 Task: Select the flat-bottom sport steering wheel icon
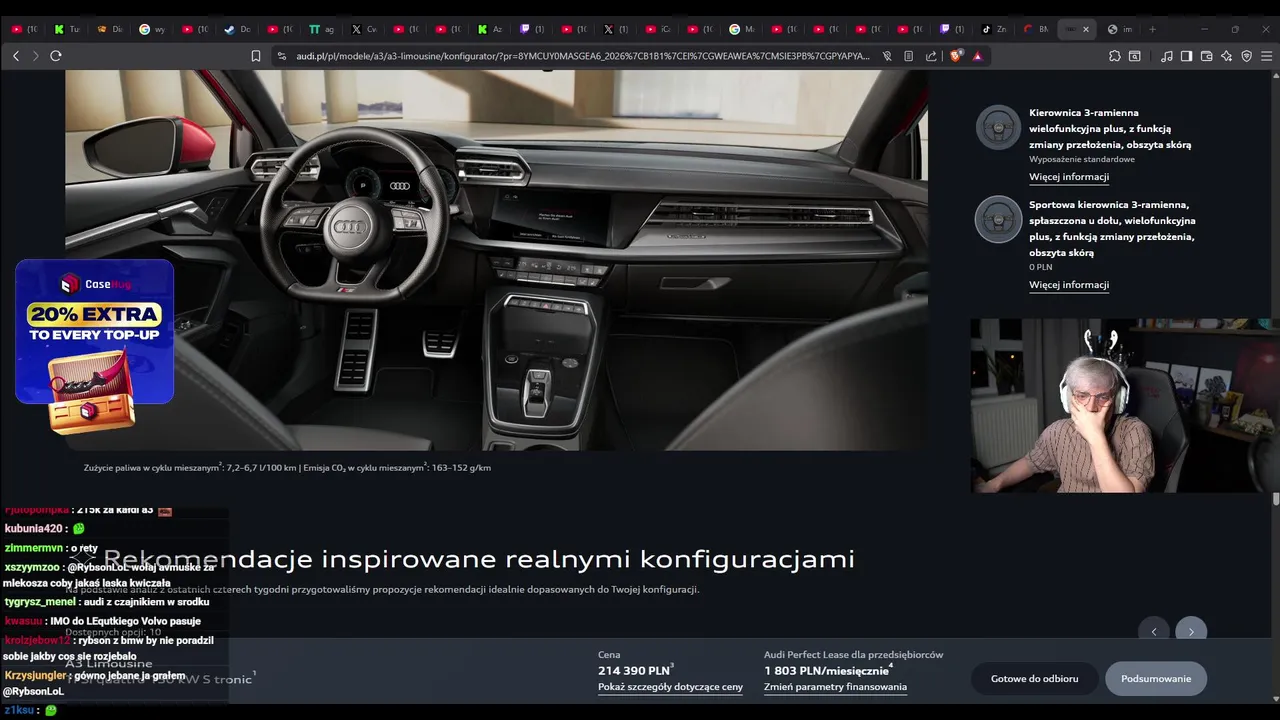[998, 219]
